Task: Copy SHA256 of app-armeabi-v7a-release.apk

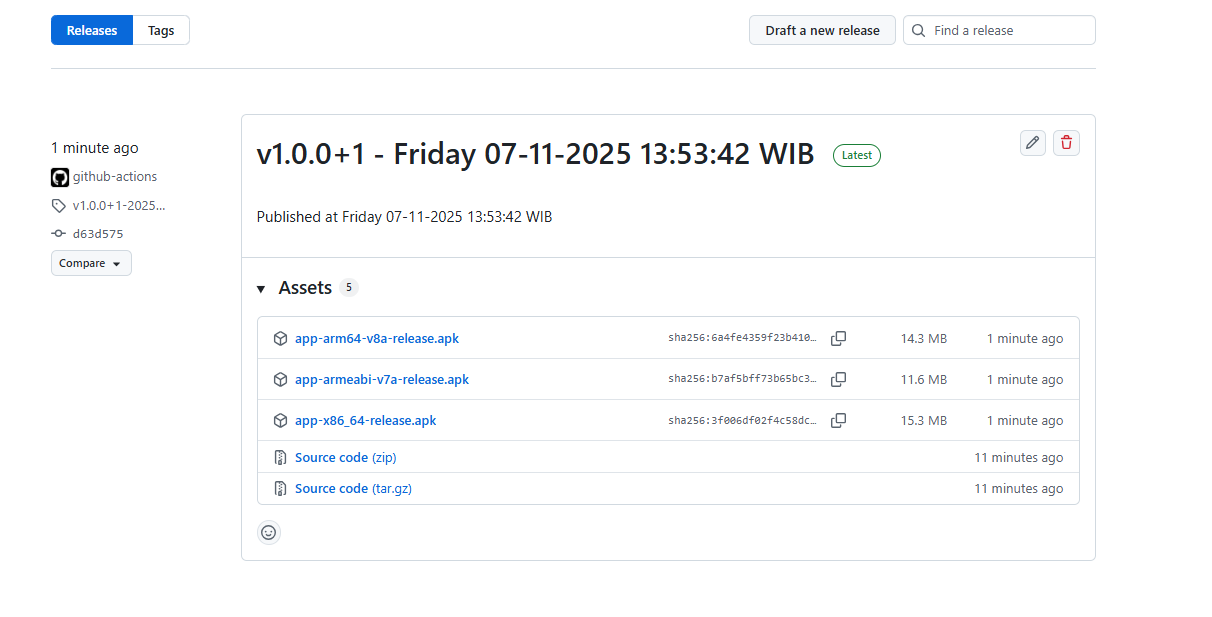Action: (838, 380)
